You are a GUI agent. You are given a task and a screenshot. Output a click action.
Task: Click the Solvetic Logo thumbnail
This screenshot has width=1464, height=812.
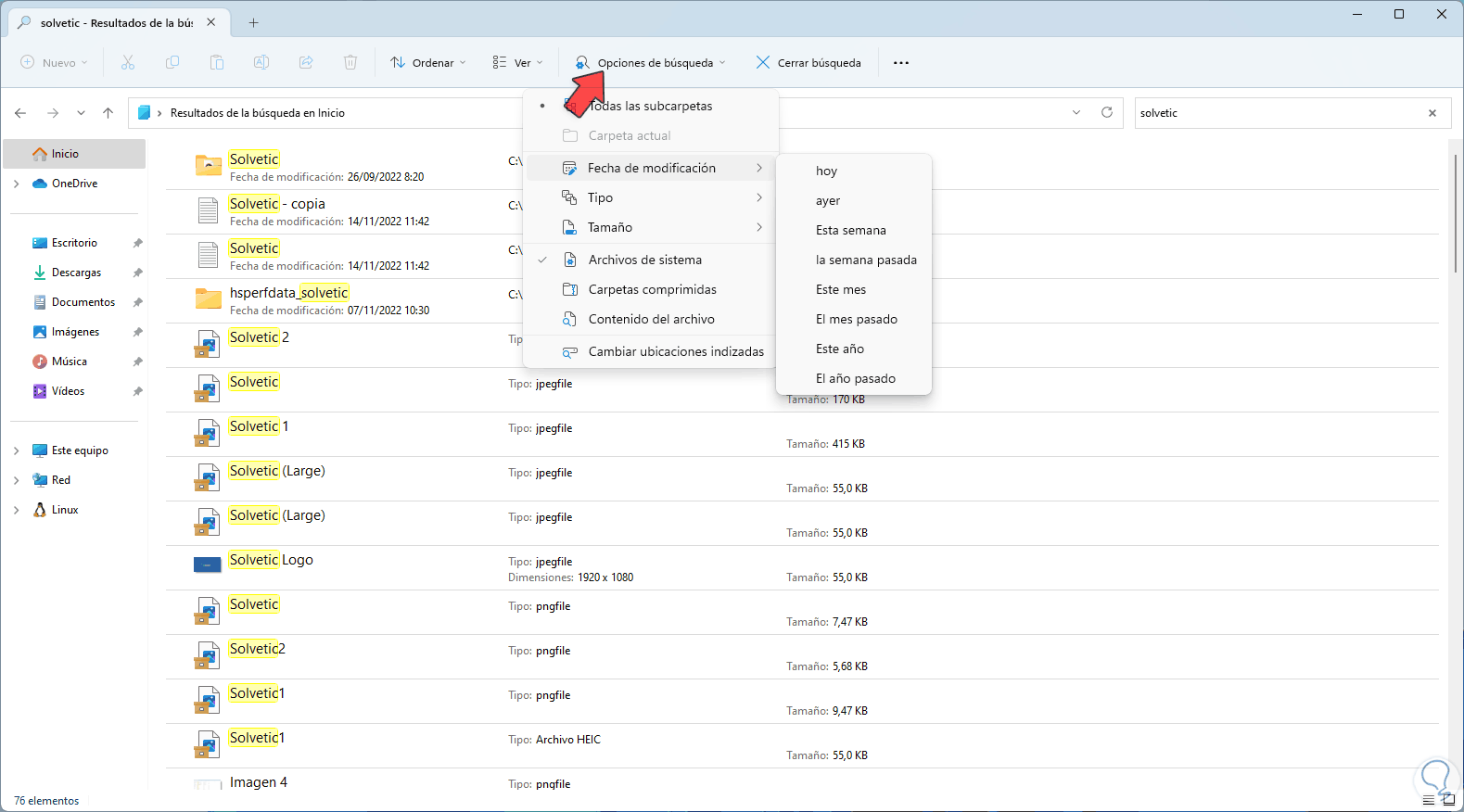(x=208, y=565)
